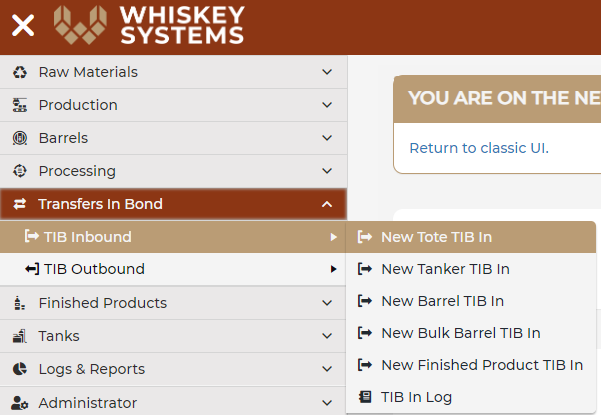Image resolution: width=601 pixels, height=415 pixels.
Task: Click the Production still icon
Action: (x=20, y=105)
